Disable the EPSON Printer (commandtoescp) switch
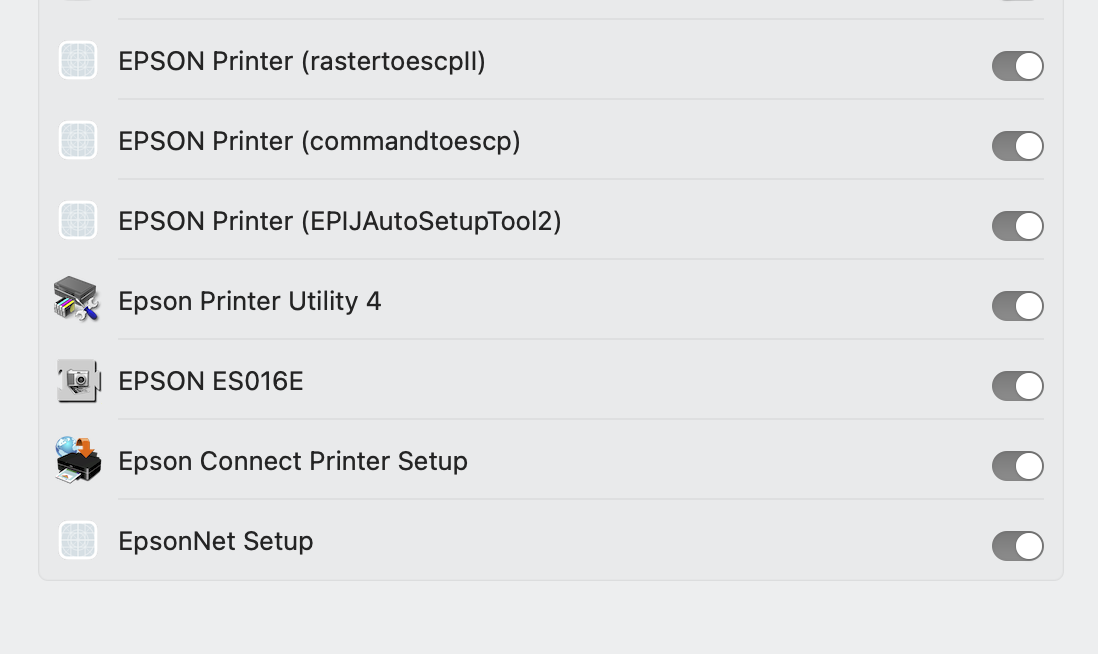1098x654 pixels. [x=1017, y=146]
